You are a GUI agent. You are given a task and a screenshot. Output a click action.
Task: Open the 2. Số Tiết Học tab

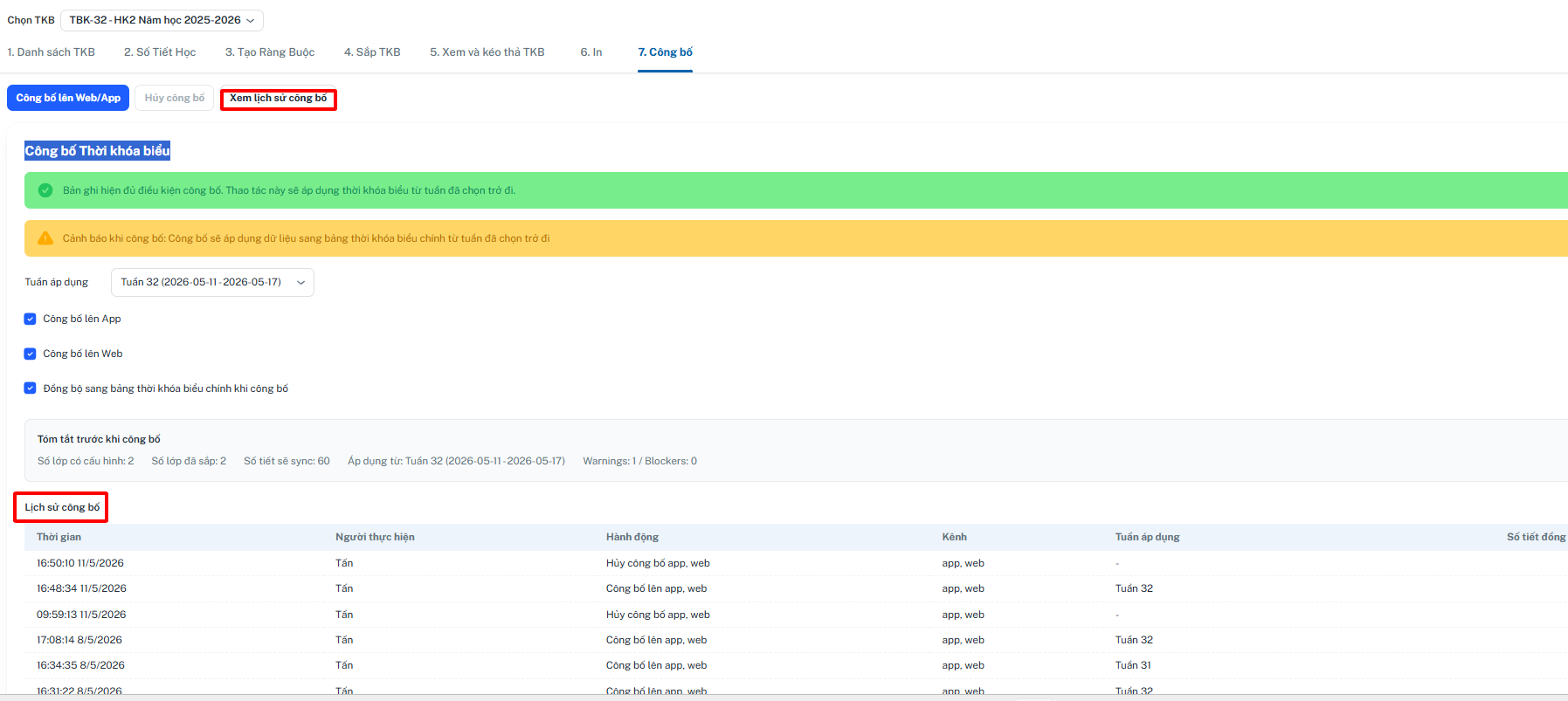point(160,52)
